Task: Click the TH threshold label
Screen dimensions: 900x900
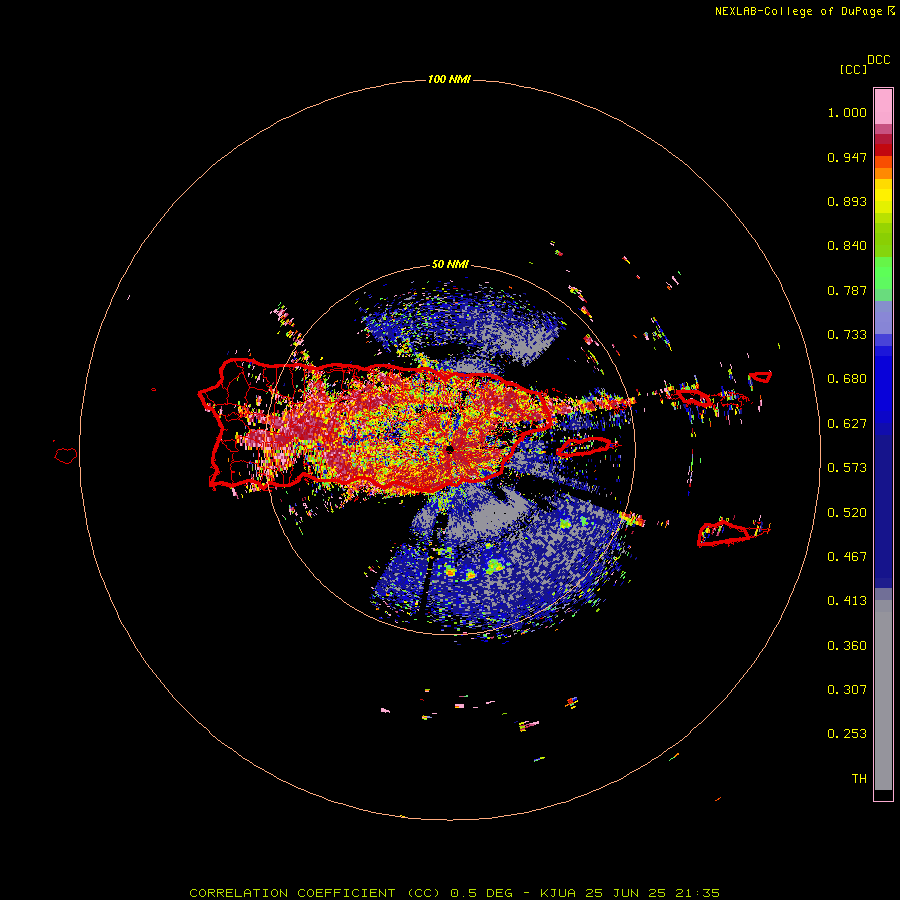Action: [x=859, y=779]
